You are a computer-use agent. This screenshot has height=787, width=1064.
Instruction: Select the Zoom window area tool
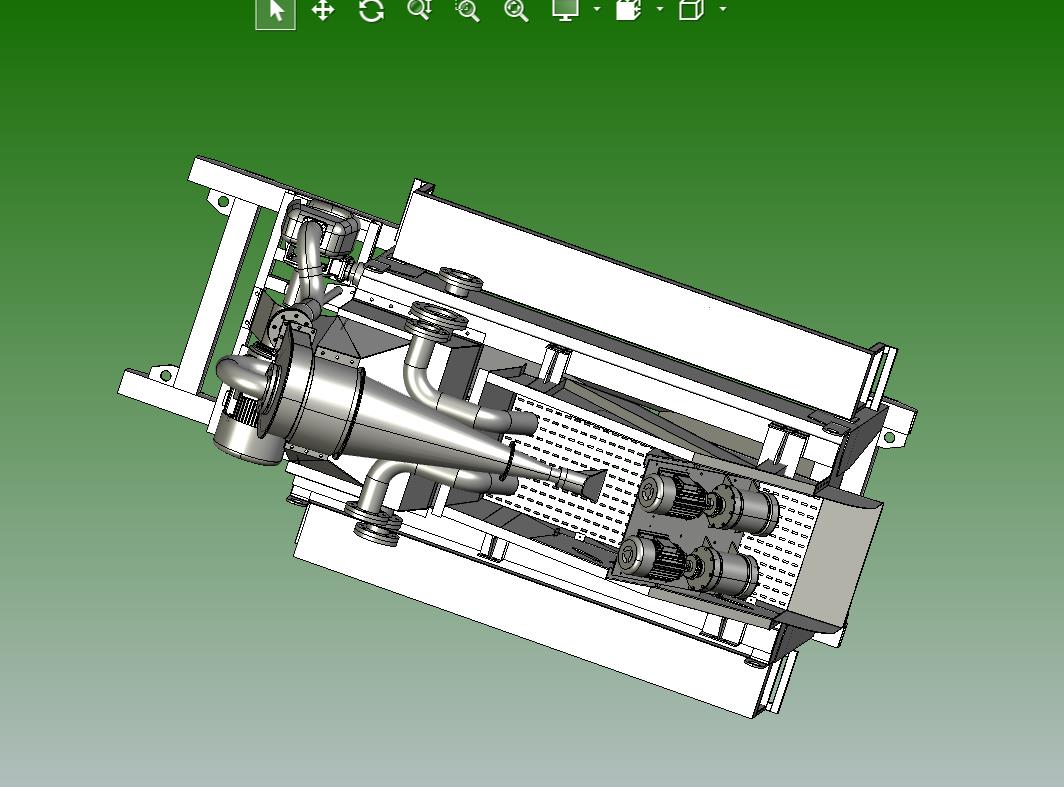[x=468, y=10]
